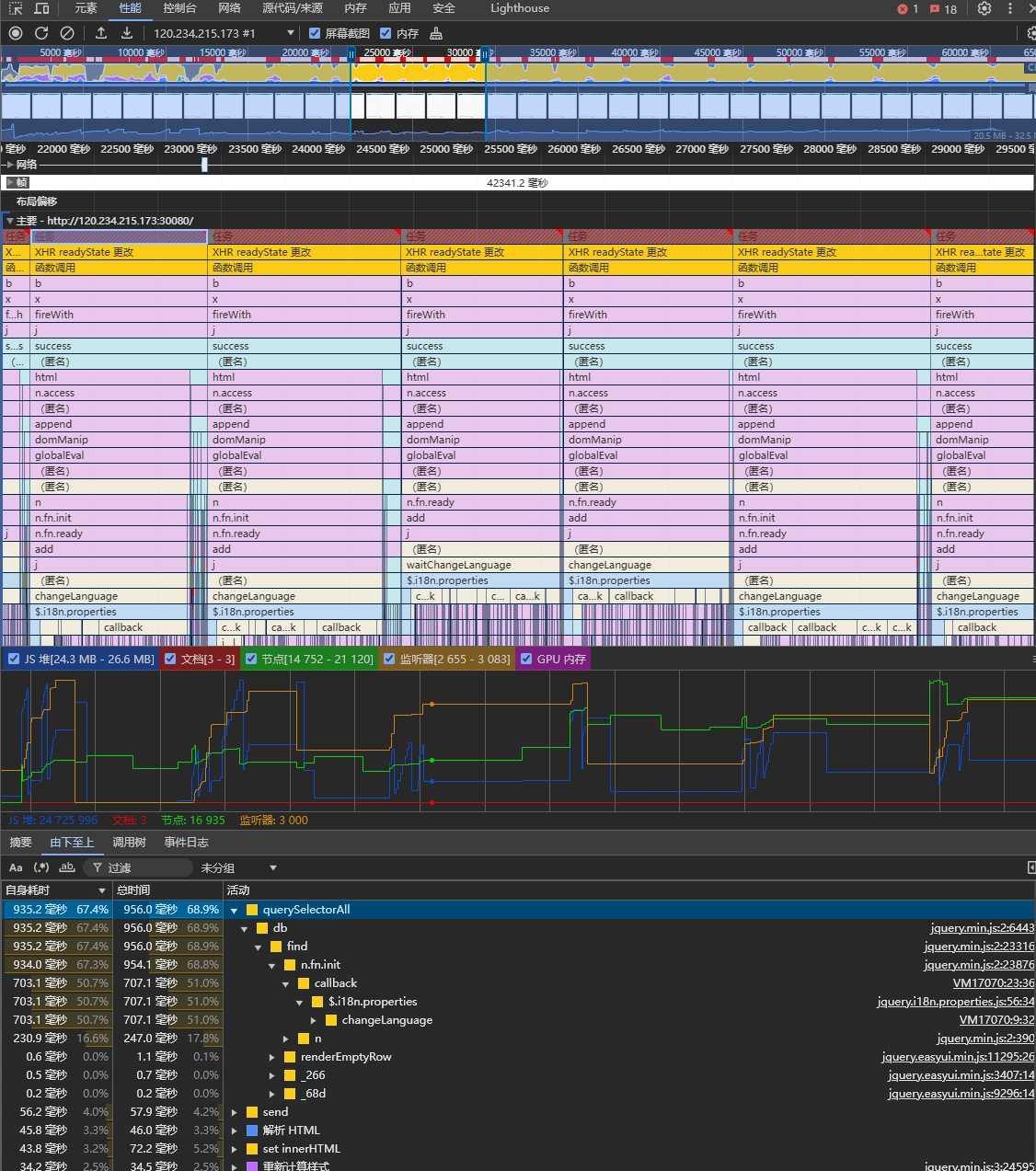Uncheck the GPU memory checkbox
Screen dimensions: 1036x1171
(x=526, y=659)
